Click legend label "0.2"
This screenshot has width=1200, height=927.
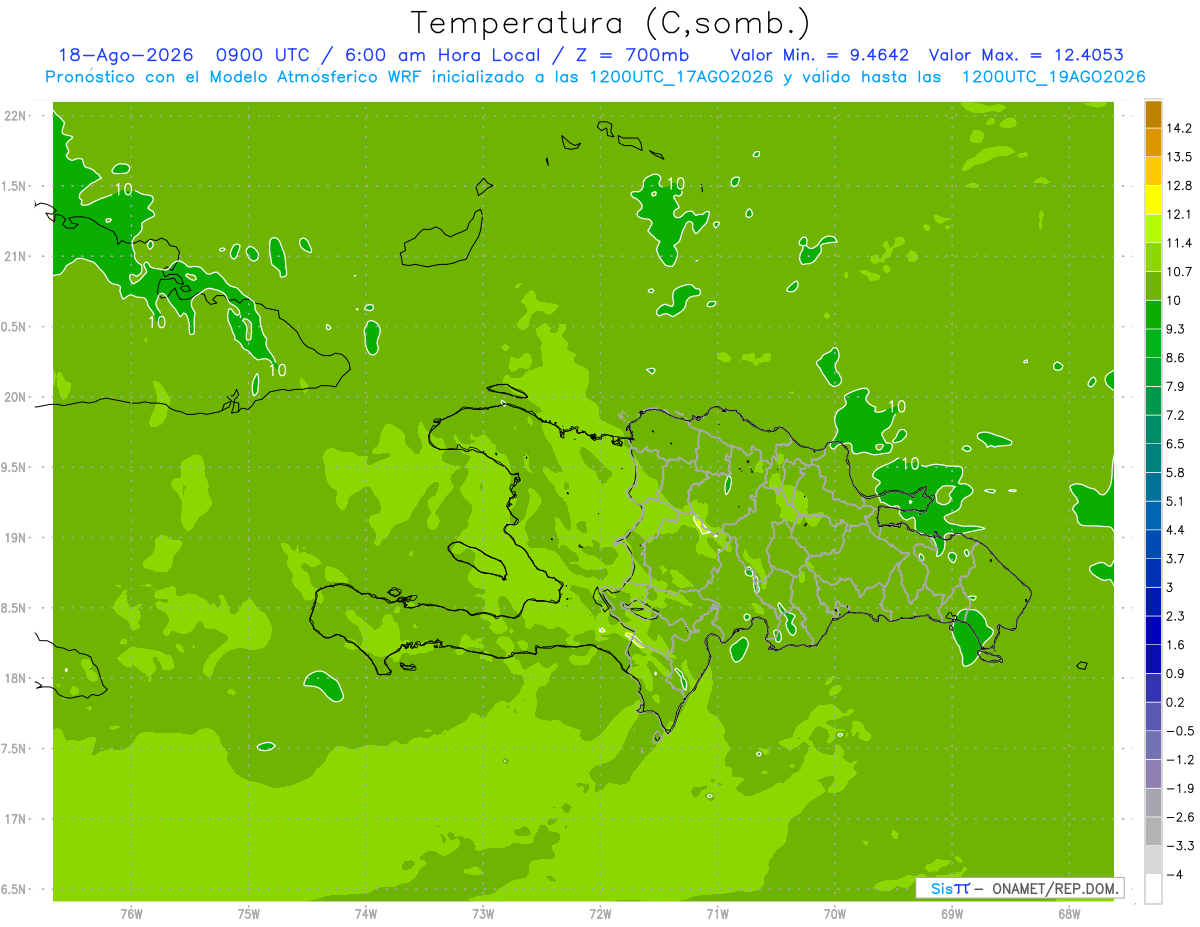click(1176, 702)
